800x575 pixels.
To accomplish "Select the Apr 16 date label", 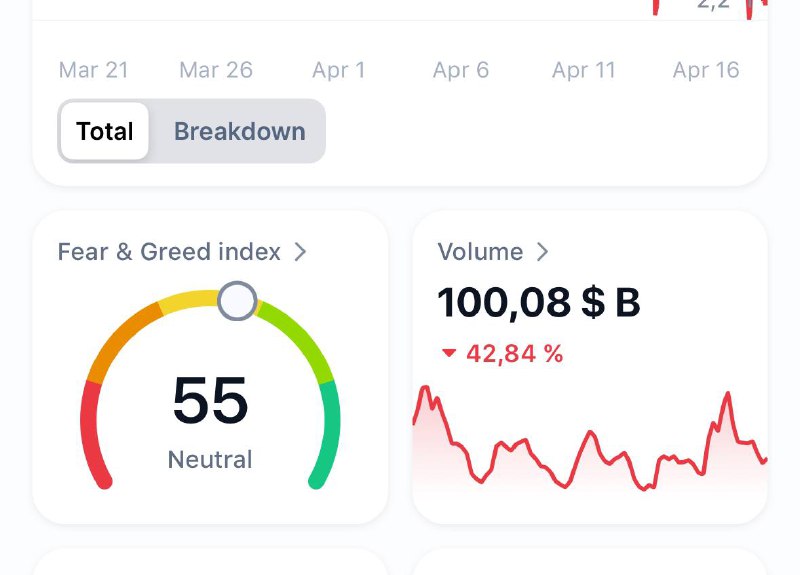I will point(706,70).
